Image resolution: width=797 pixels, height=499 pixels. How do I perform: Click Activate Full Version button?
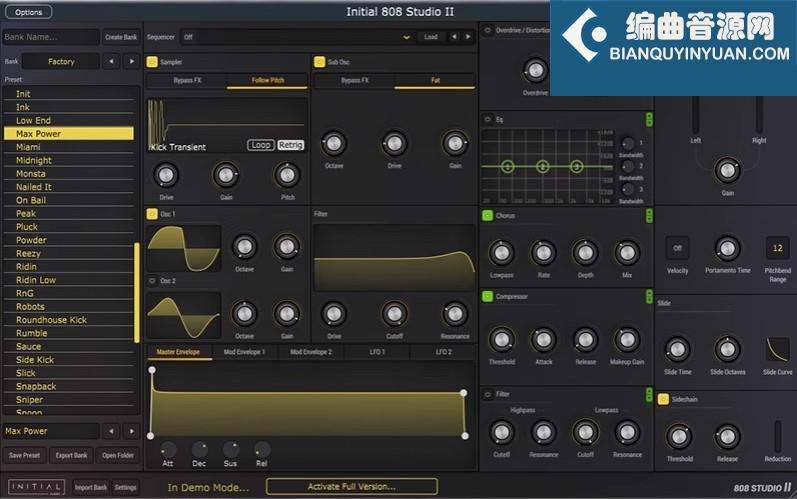351,486
